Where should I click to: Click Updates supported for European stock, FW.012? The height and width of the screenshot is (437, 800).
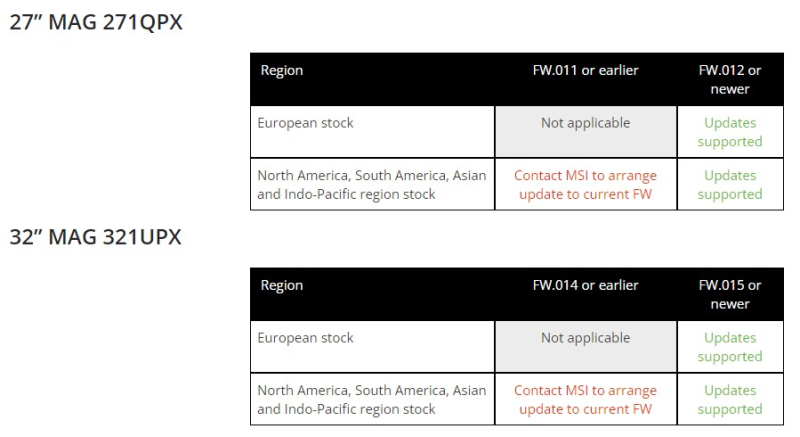point(730,132)
